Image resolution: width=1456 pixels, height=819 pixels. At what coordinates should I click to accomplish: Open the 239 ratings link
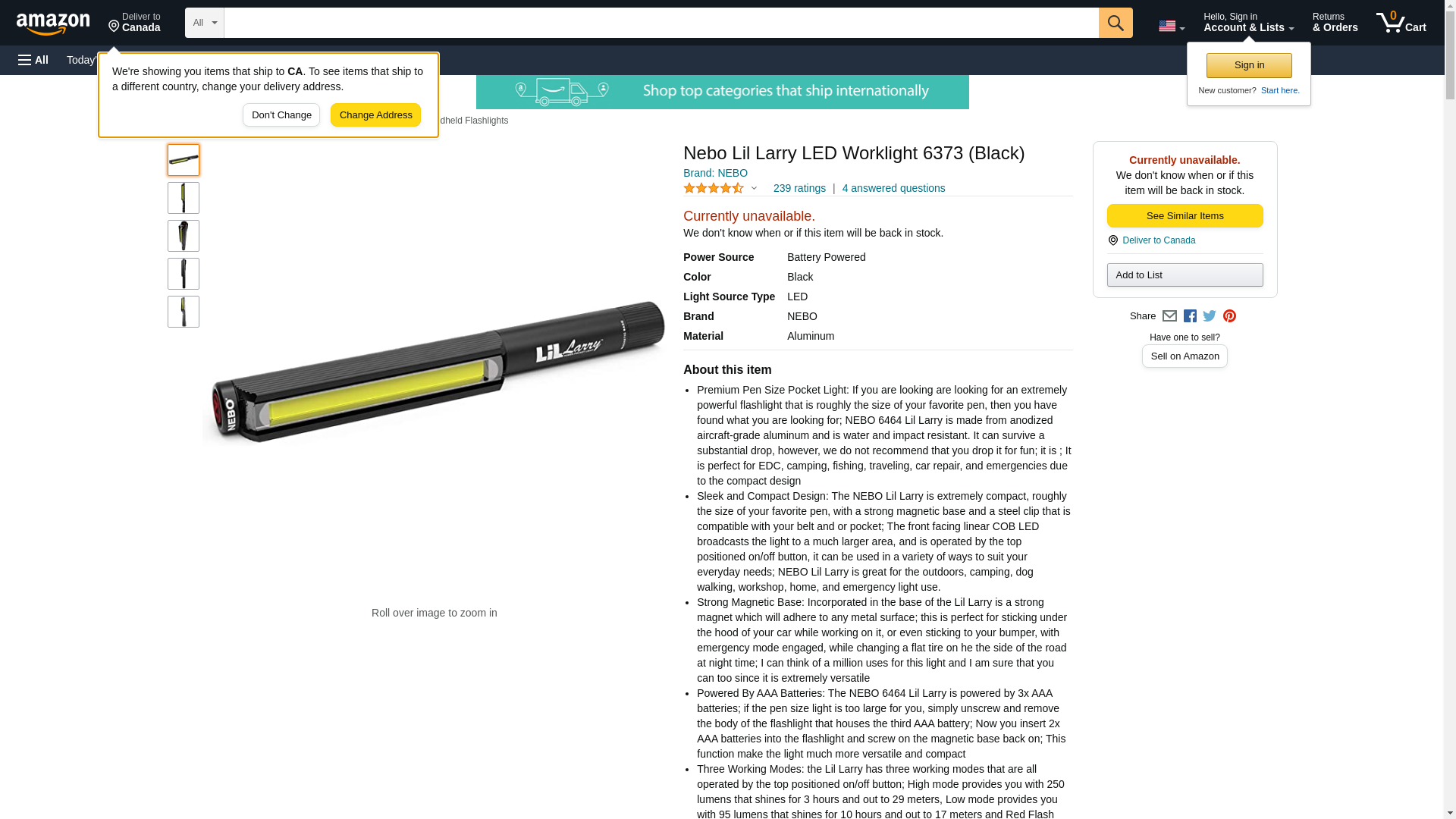tap(799, 188)
